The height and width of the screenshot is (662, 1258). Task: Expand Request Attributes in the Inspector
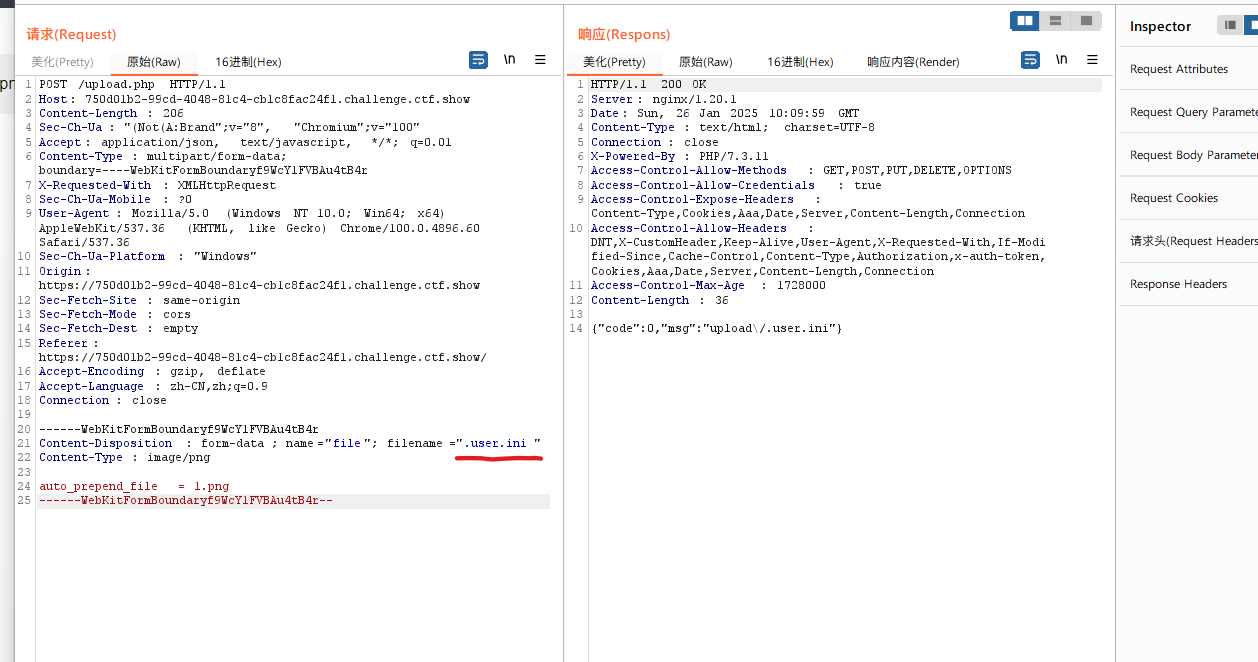(1188, 69)
